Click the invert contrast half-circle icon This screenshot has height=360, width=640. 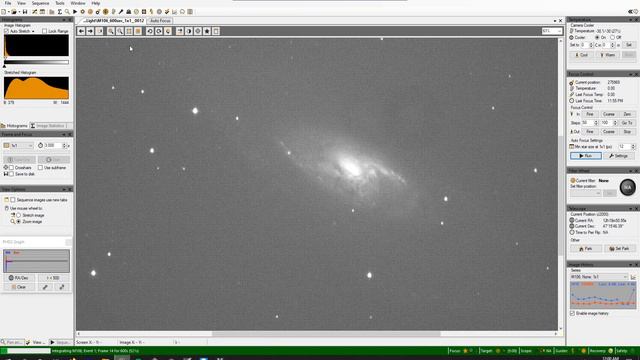pyautogui.click(x=189, y=31)
